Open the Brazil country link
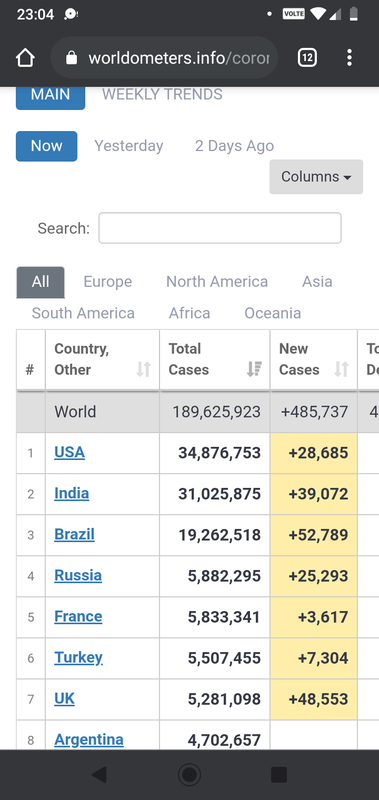379x800 pixels. coord(74,535)
